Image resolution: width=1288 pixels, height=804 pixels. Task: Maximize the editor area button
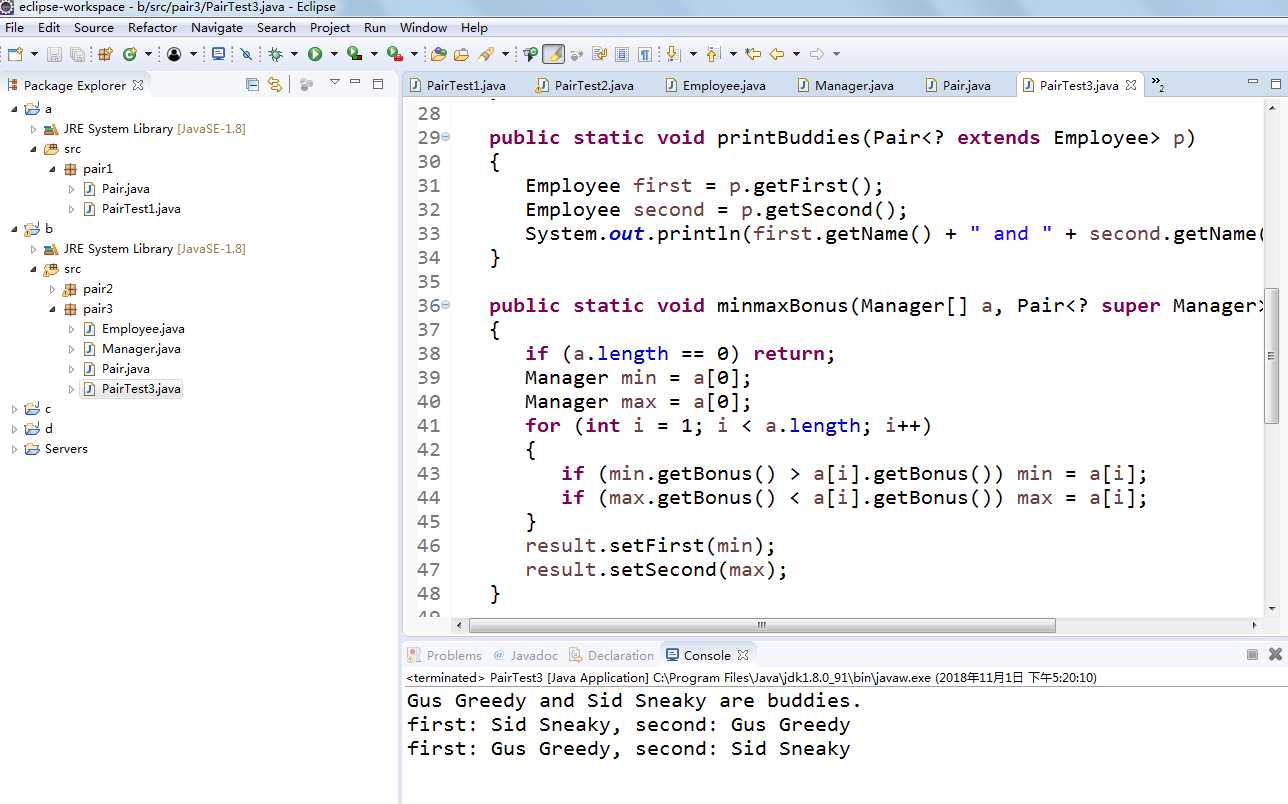pos(1275,83)
